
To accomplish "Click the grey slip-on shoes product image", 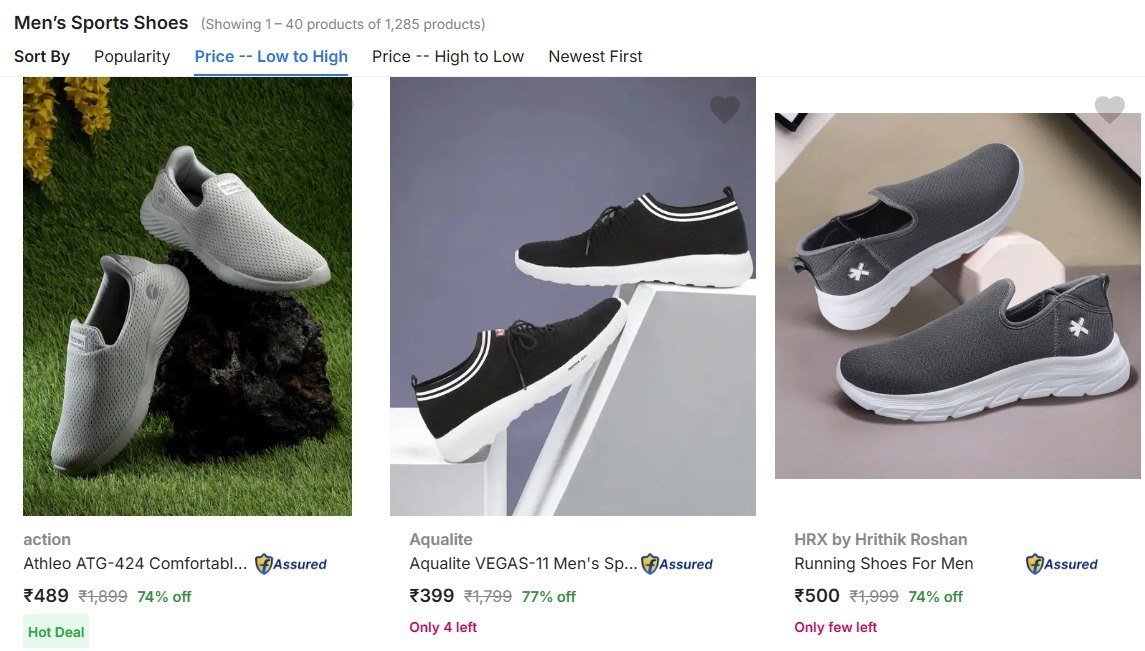I will tap(187, 295).
